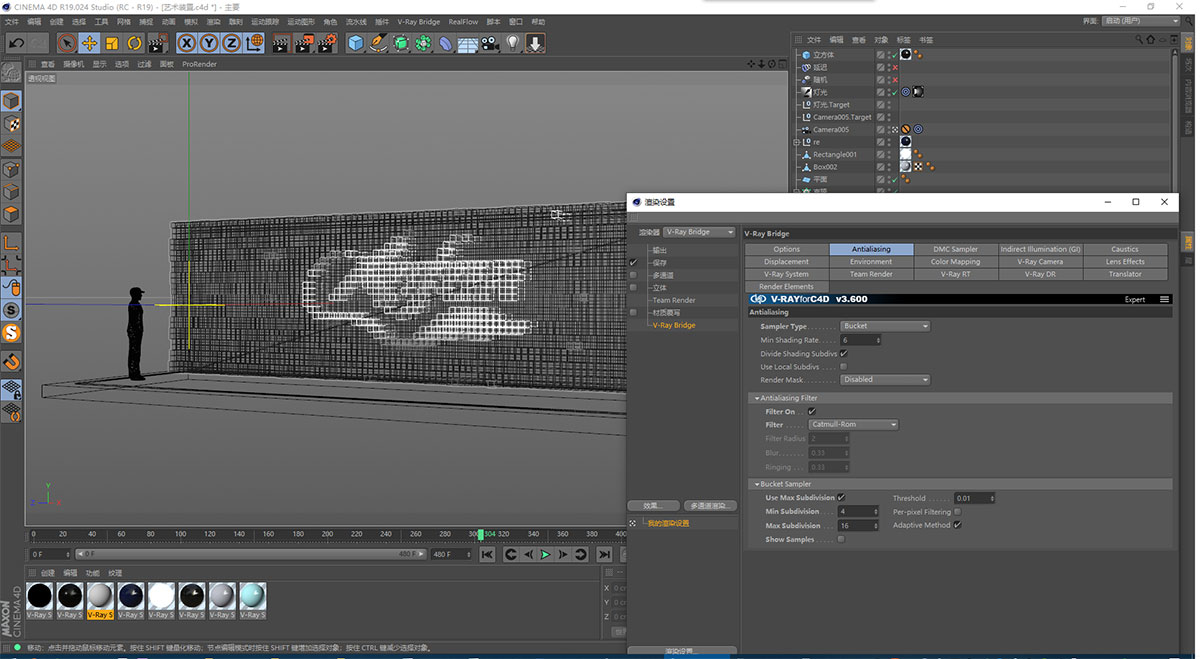Toggle the Use Max Subdivision checkbox
1200x659 pixels.
(841, 497)
